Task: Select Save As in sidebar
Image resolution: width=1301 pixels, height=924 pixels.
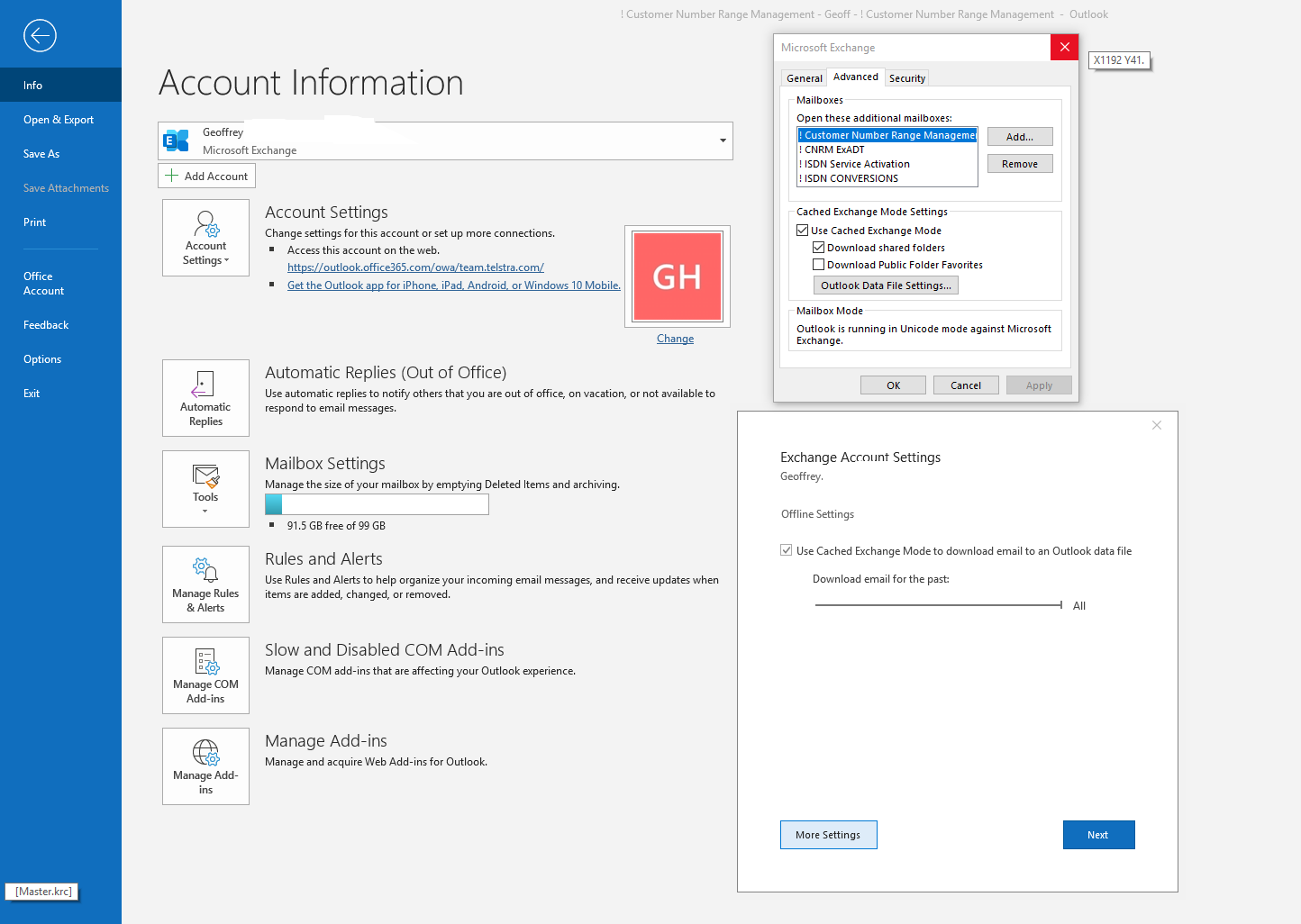Action: point(60,153)
